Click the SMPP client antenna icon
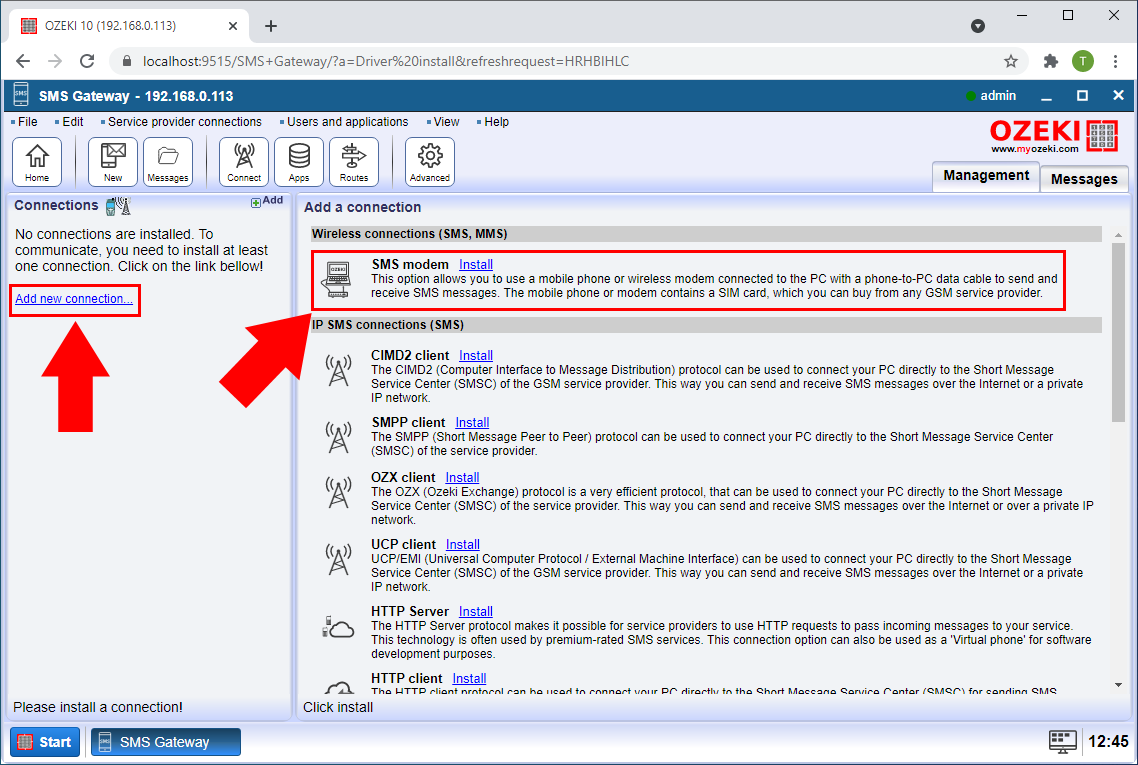This screenshot has height=765, width=1138. tap(338, 437)
